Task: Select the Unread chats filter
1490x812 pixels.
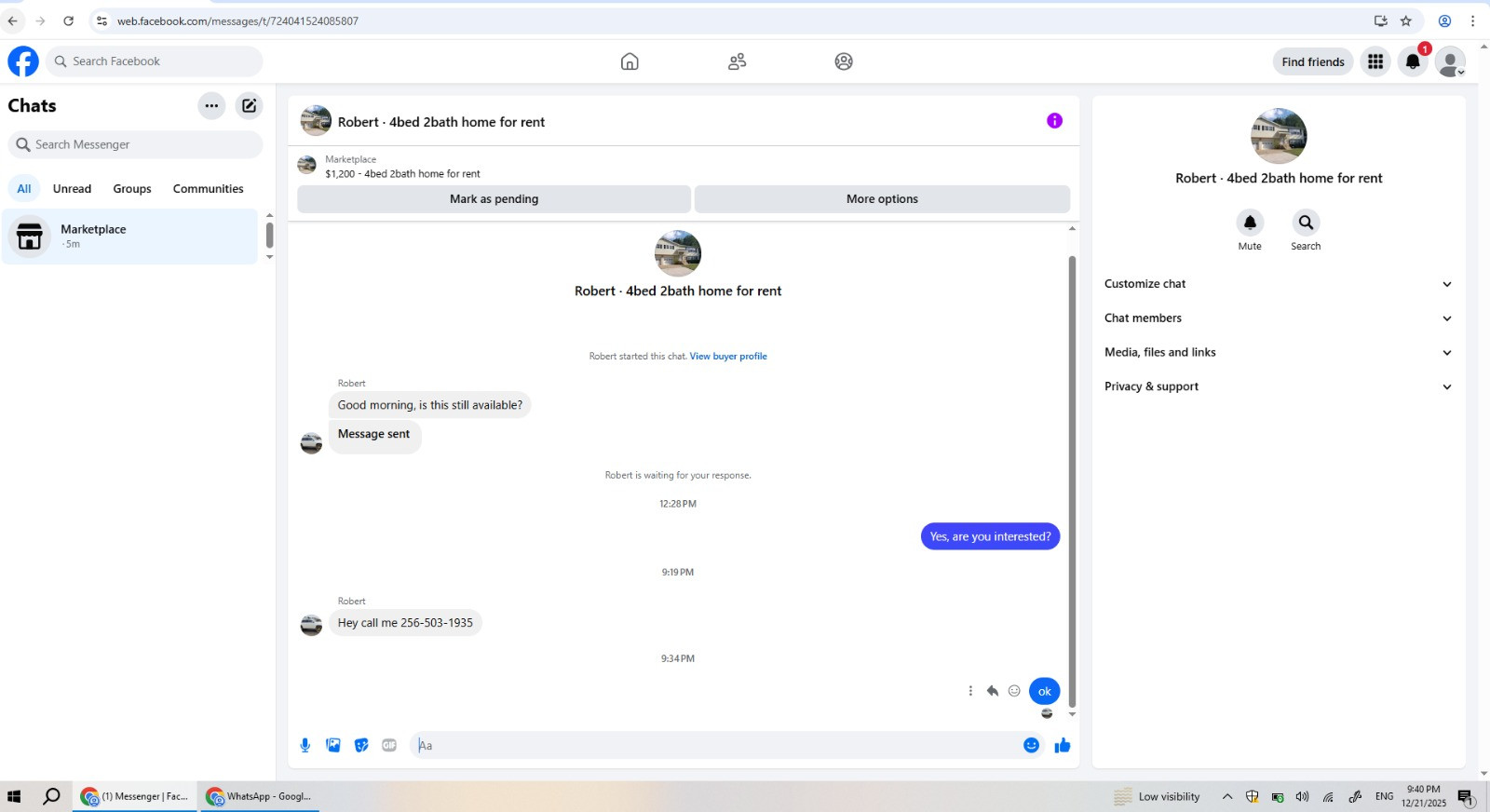Action: [x=72, y=188]
